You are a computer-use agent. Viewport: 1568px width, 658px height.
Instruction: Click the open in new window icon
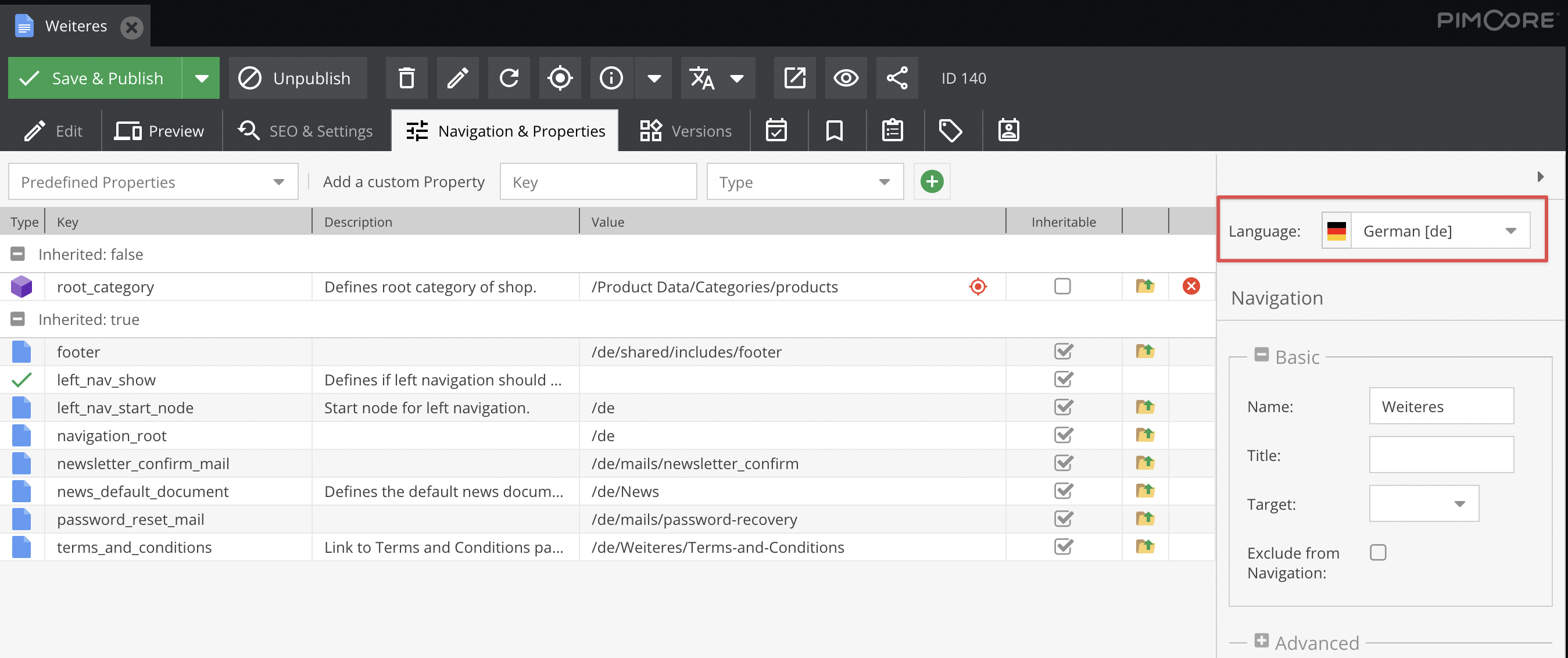coord(794,78)
